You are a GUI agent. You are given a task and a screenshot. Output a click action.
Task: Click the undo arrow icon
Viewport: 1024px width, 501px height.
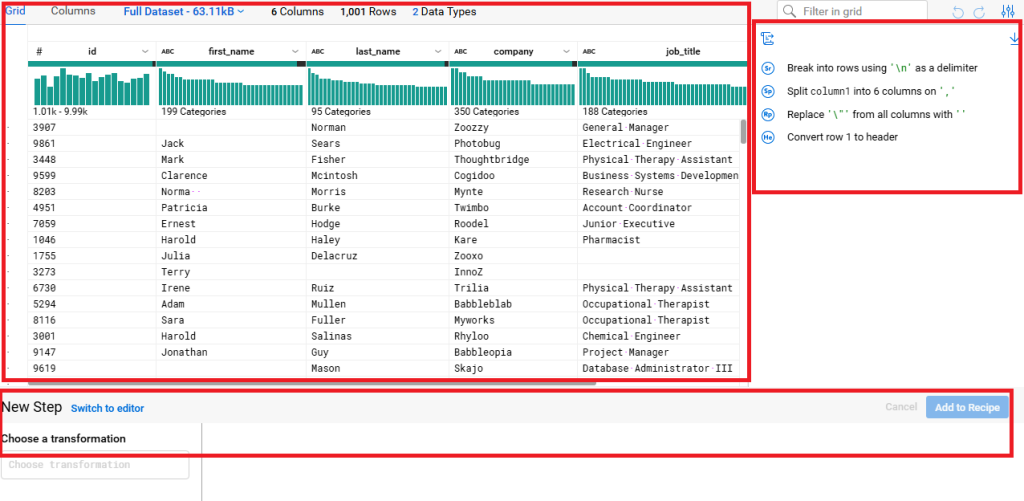[x=959, y=11]
